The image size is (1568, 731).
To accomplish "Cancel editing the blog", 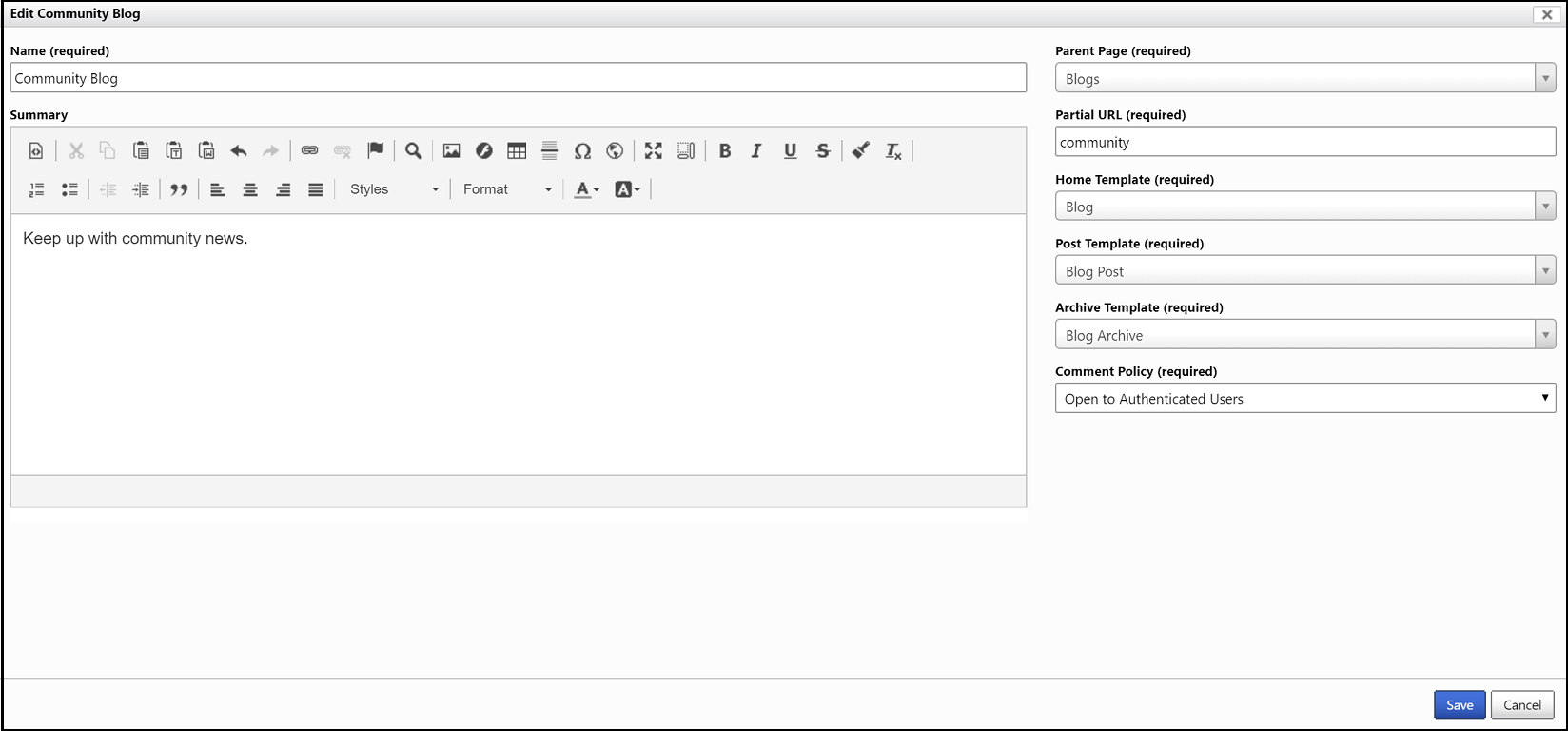I will (x=1522, y=704).
